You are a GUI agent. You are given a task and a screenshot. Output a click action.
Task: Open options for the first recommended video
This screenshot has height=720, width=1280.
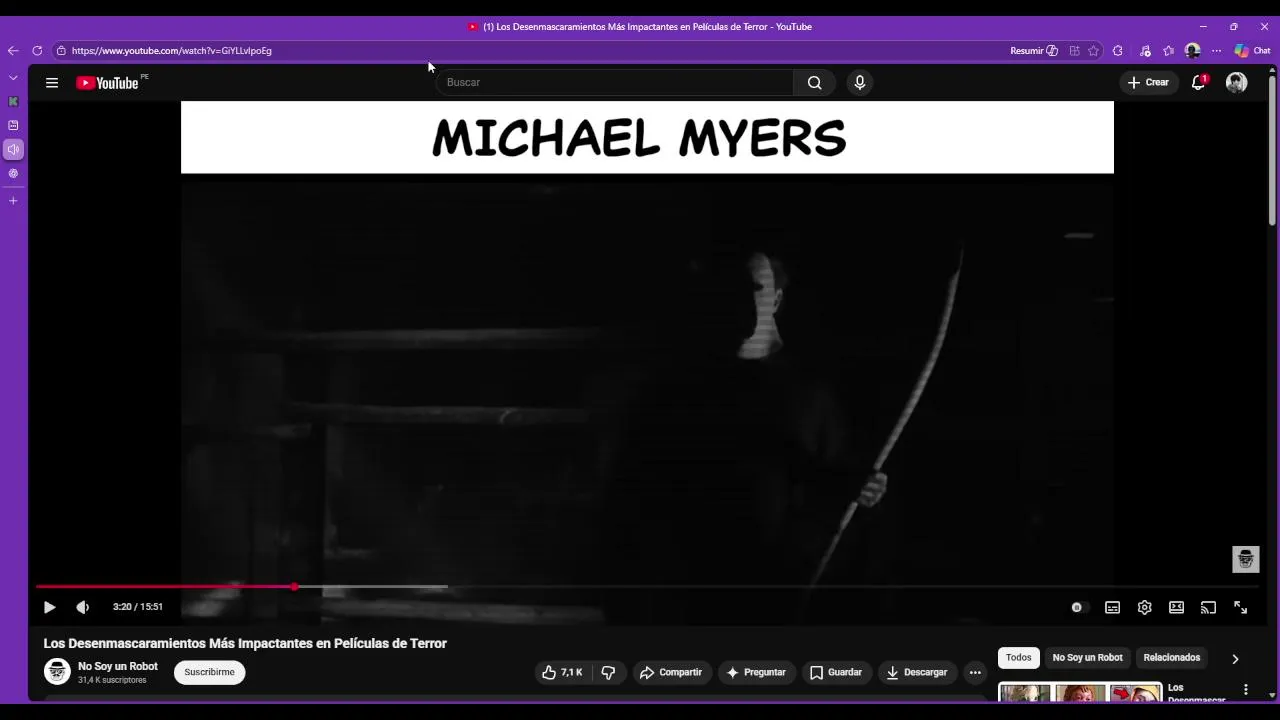pyautogui.click(x=1245, y=690)
